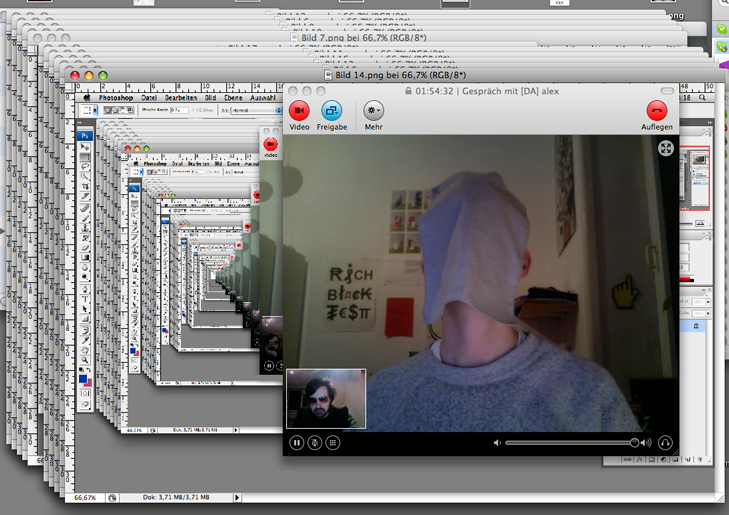Pause the Skype video call
729x515 pixels.
click(297, 442)
